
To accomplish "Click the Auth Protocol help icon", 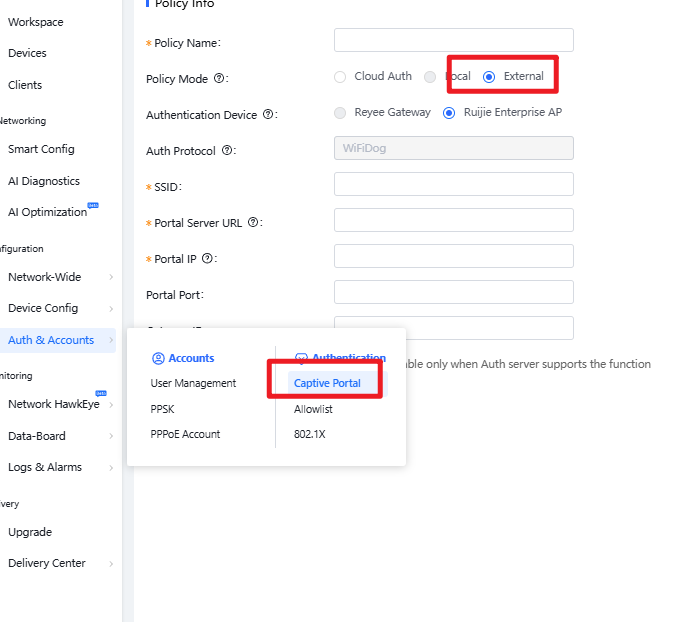I will pos(227,151).
